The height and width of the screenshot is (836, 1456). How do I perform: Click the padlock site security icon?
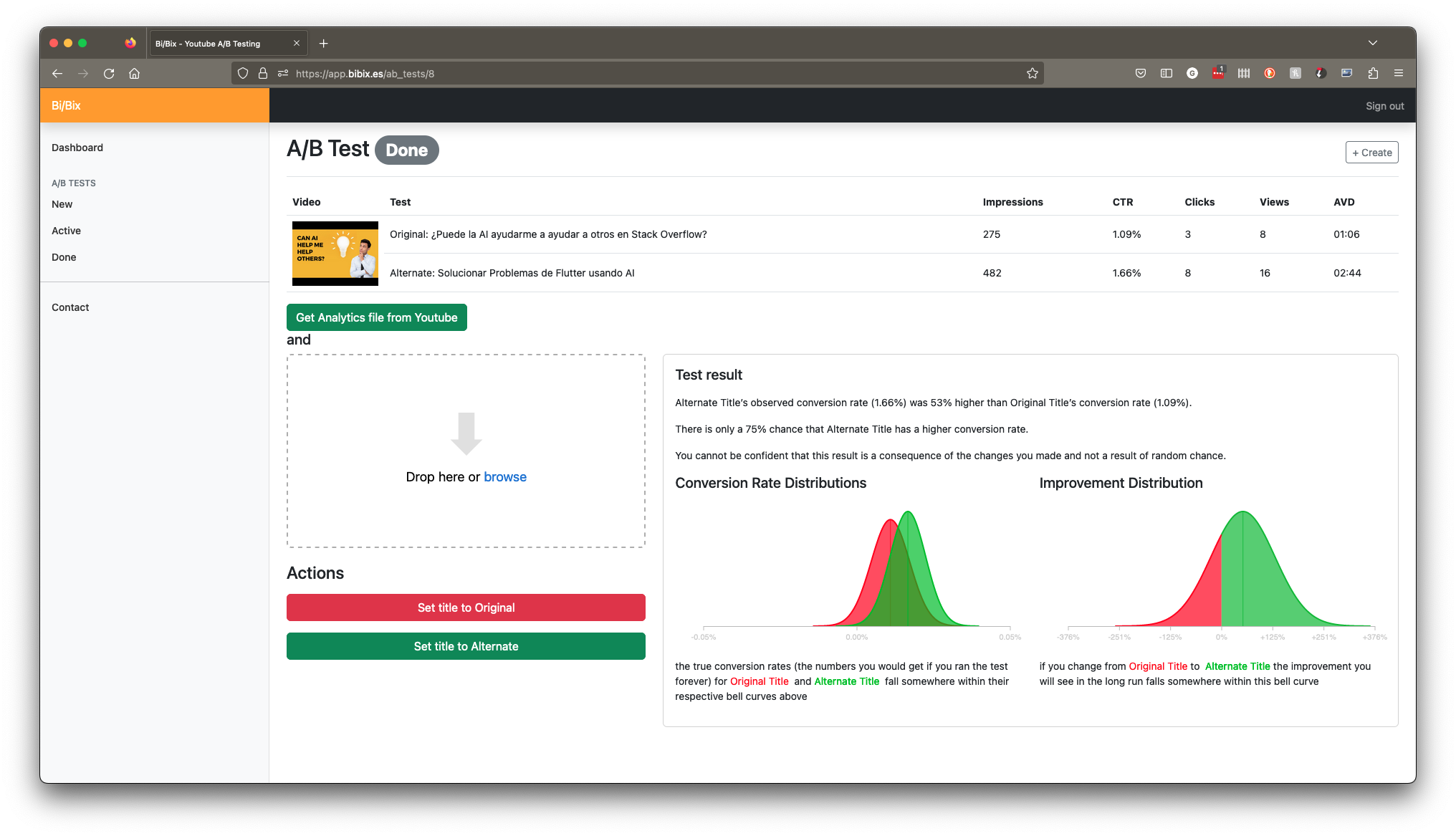click(x=263, y=73)
